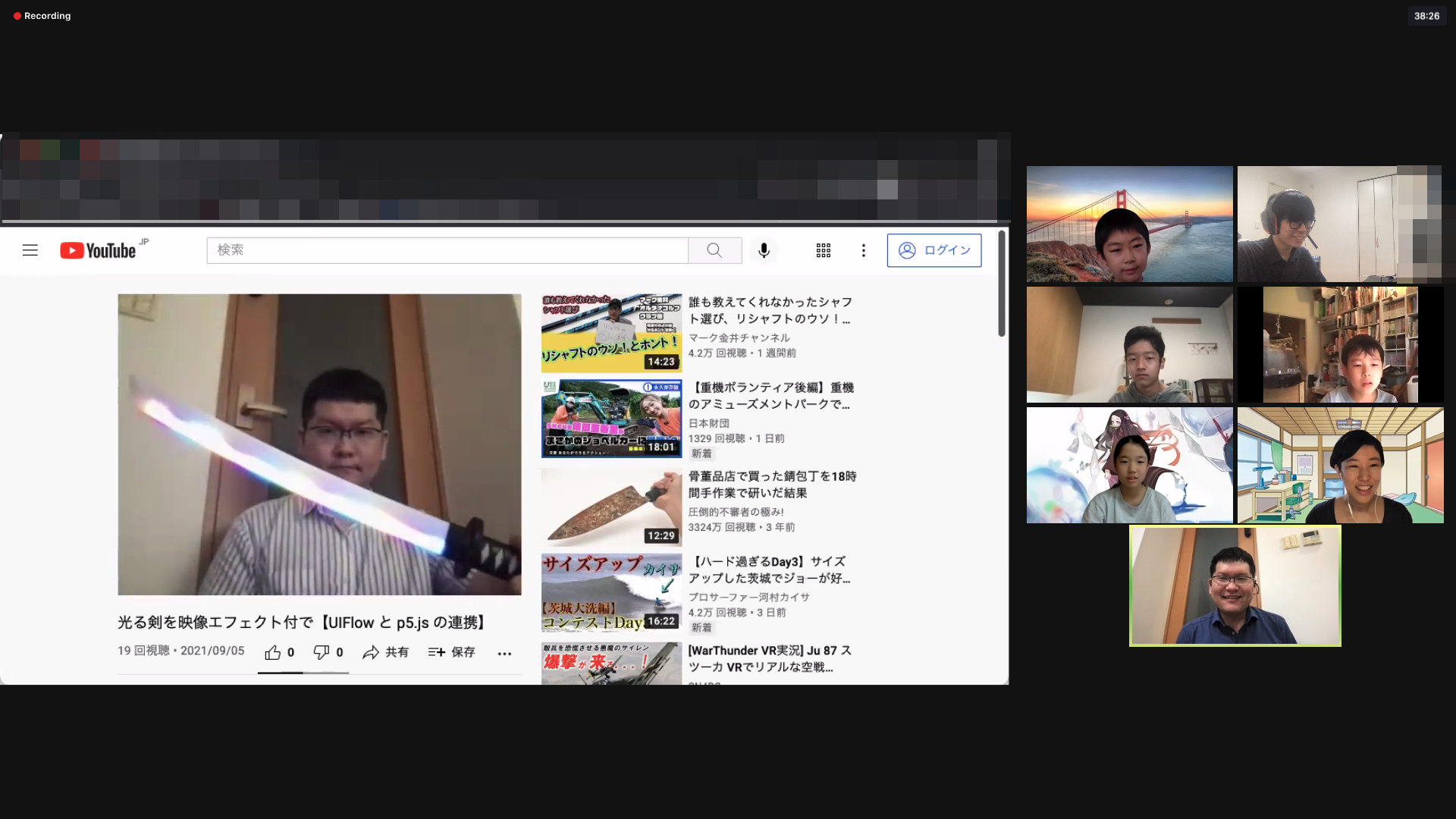
Task: Click the YouTube logo home link
Action: point(99,250)
